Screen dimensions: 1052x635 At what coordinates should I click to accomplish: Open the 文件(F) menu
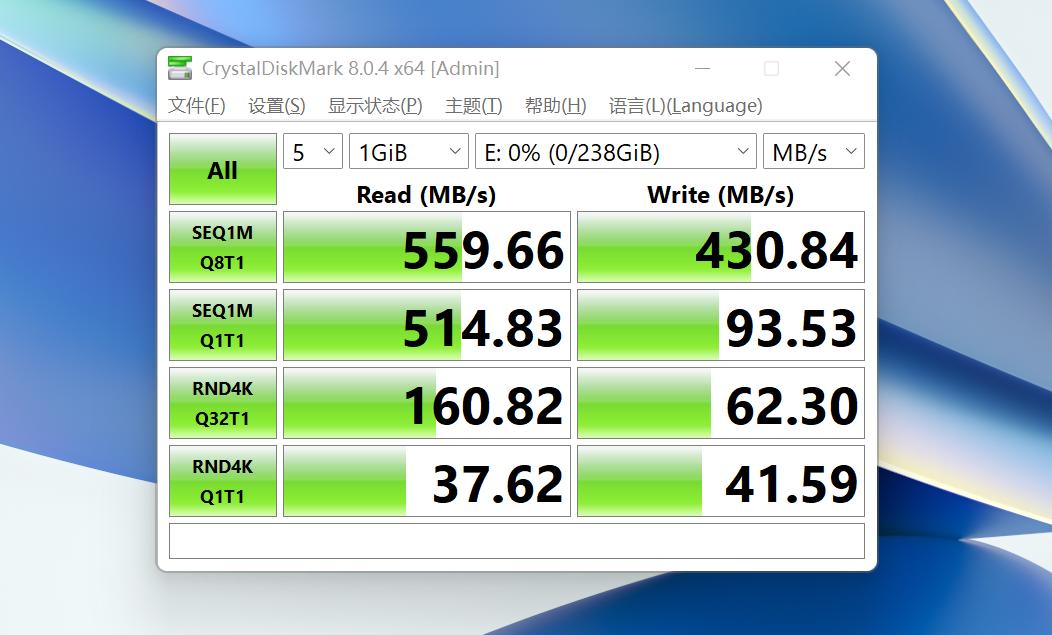click(x=197, y=105)
